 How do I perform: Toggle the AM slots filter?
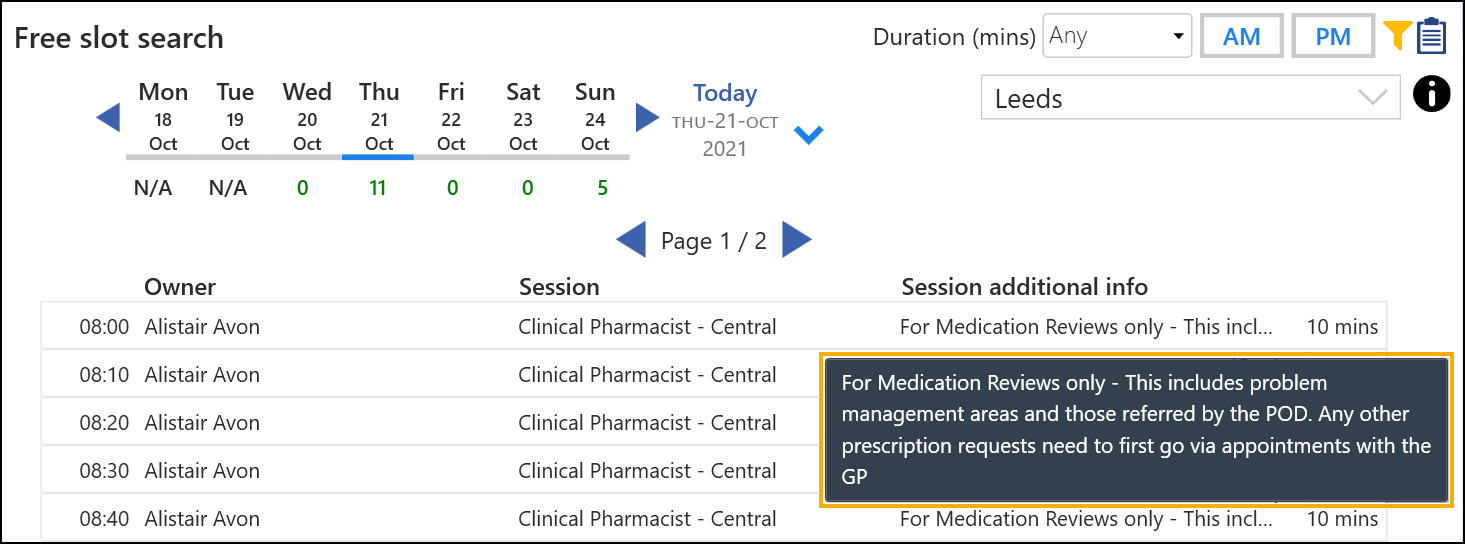point(1241,37)
